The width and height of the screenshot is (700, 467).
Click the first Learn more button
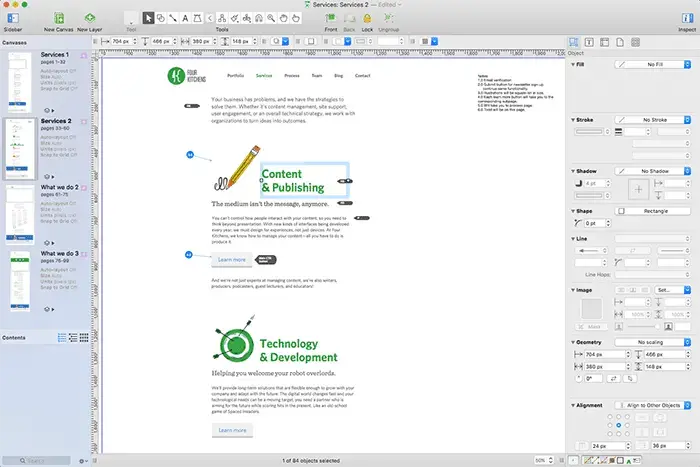click(x=231, y=259)
